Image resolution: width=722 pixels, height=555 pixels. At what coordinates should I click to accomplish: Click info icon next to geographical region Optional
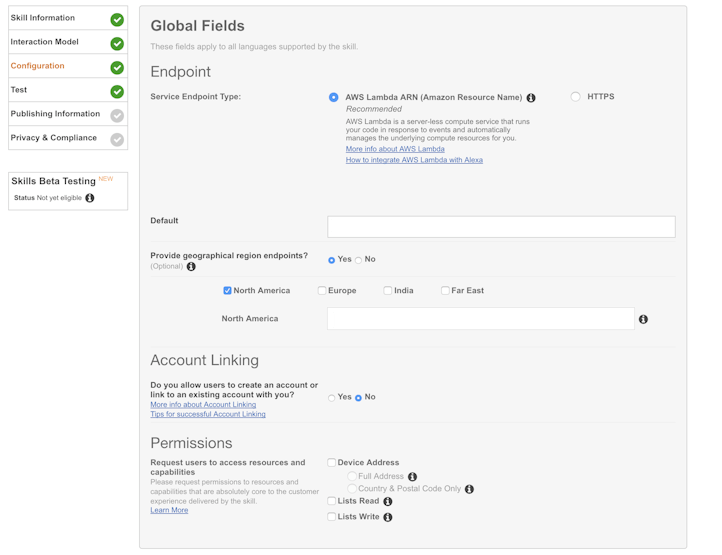191,267
